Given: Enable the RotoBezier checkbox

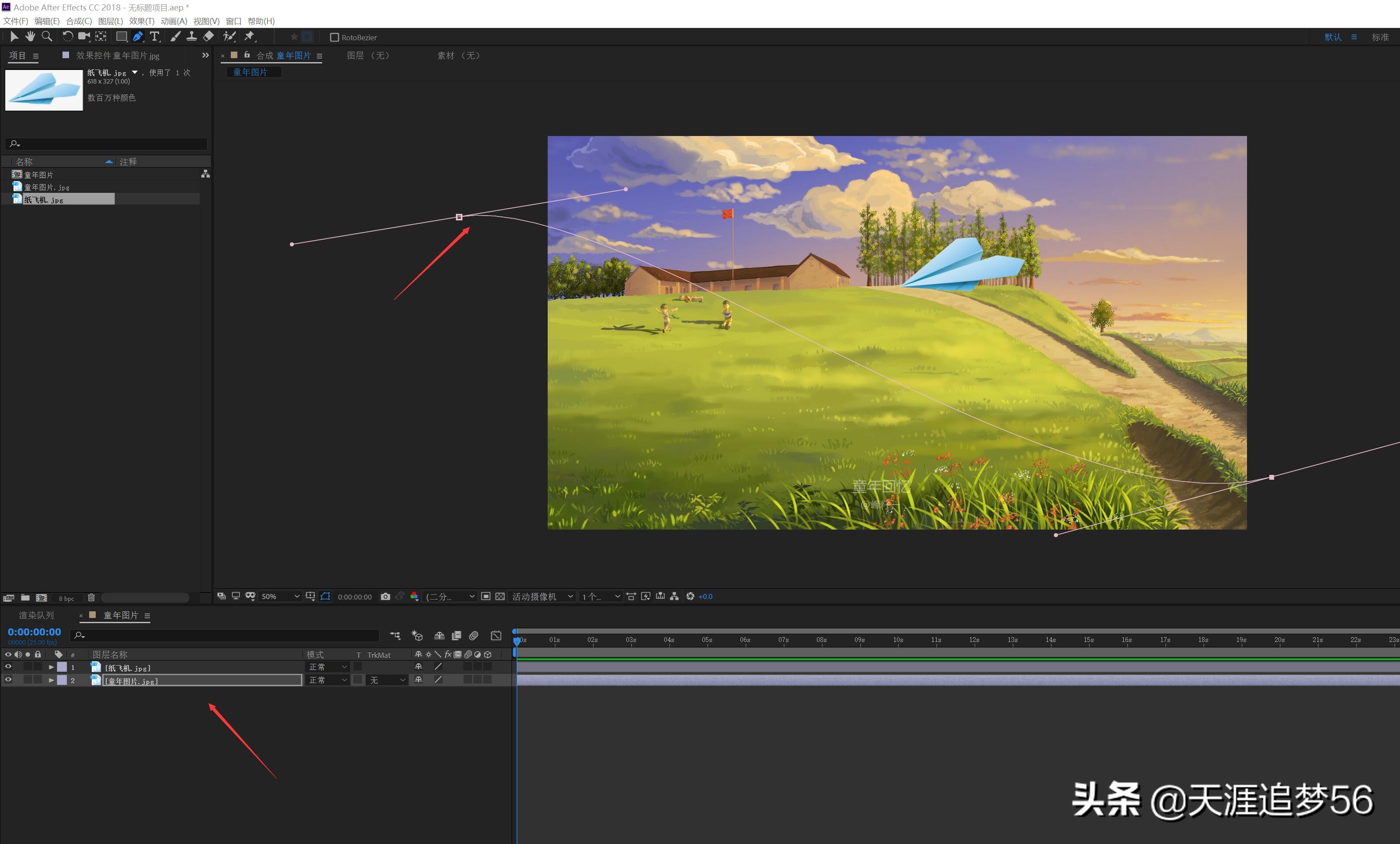Looking at the screenshot, I should [335, 38].
